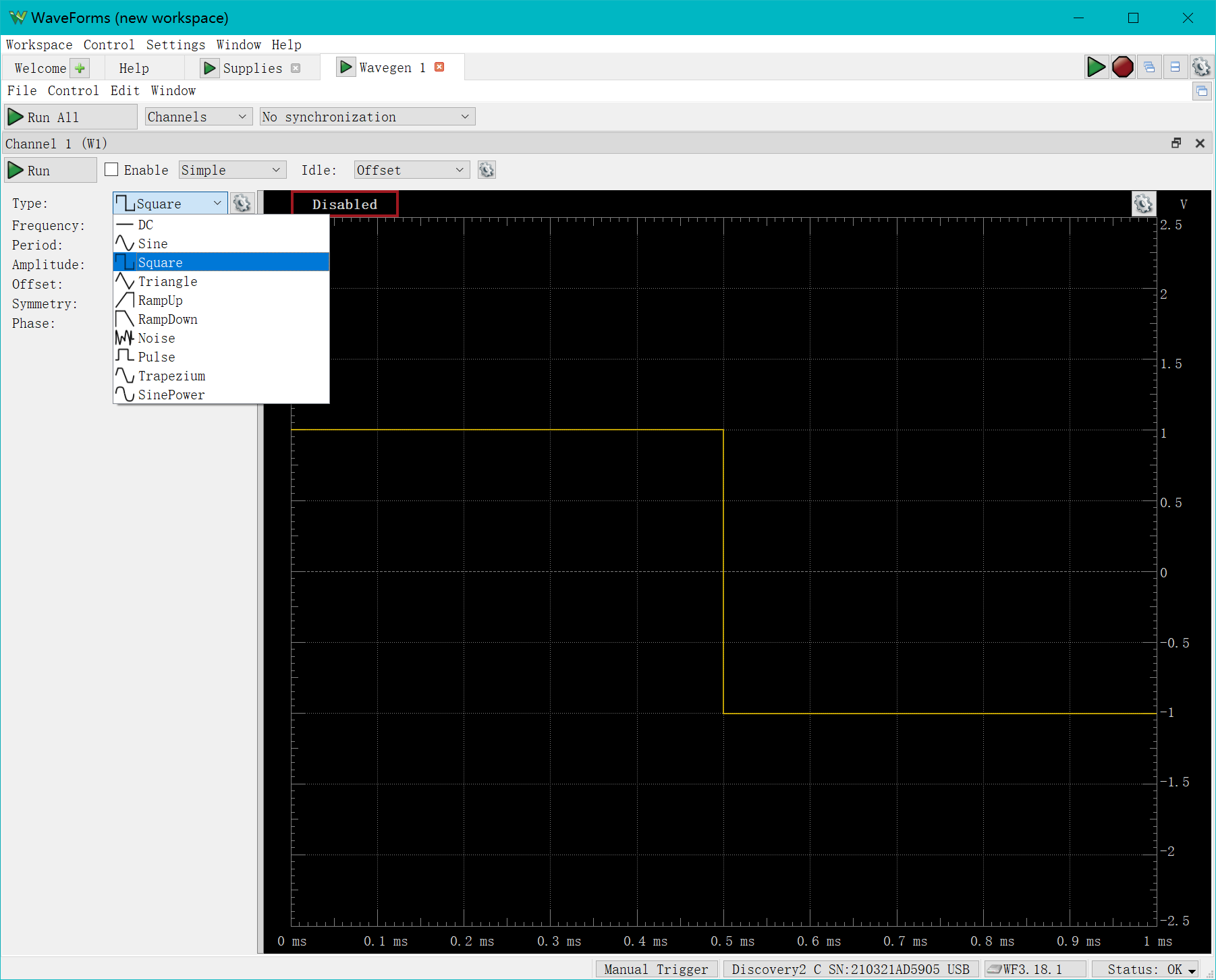Switch to the Supplies tab
This screenshot has height=980, width=1216.
tap(252, 68)
